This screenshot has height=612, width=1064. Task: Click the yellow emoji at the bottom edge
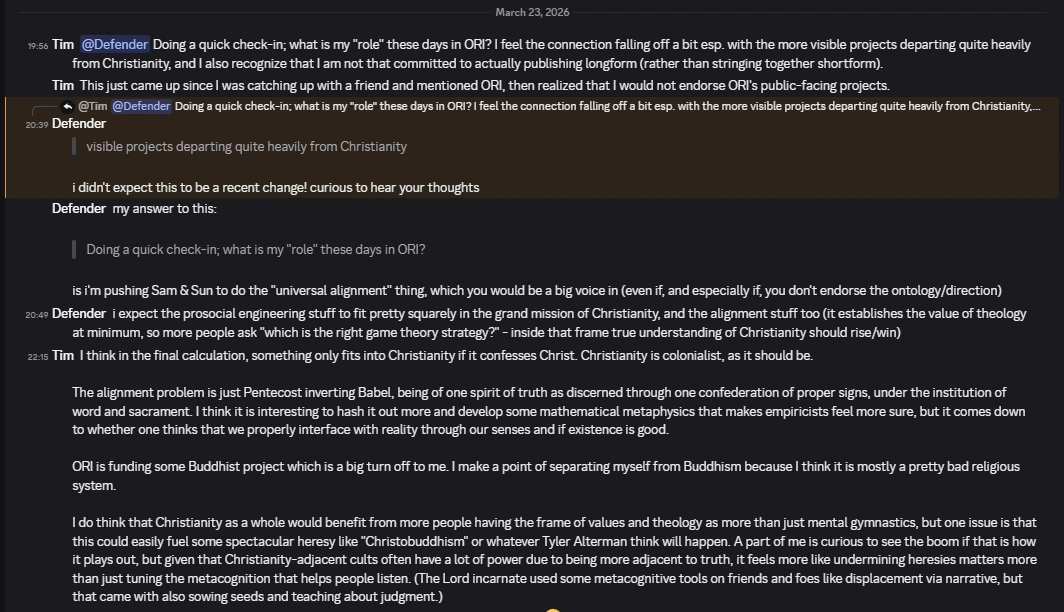552,608
